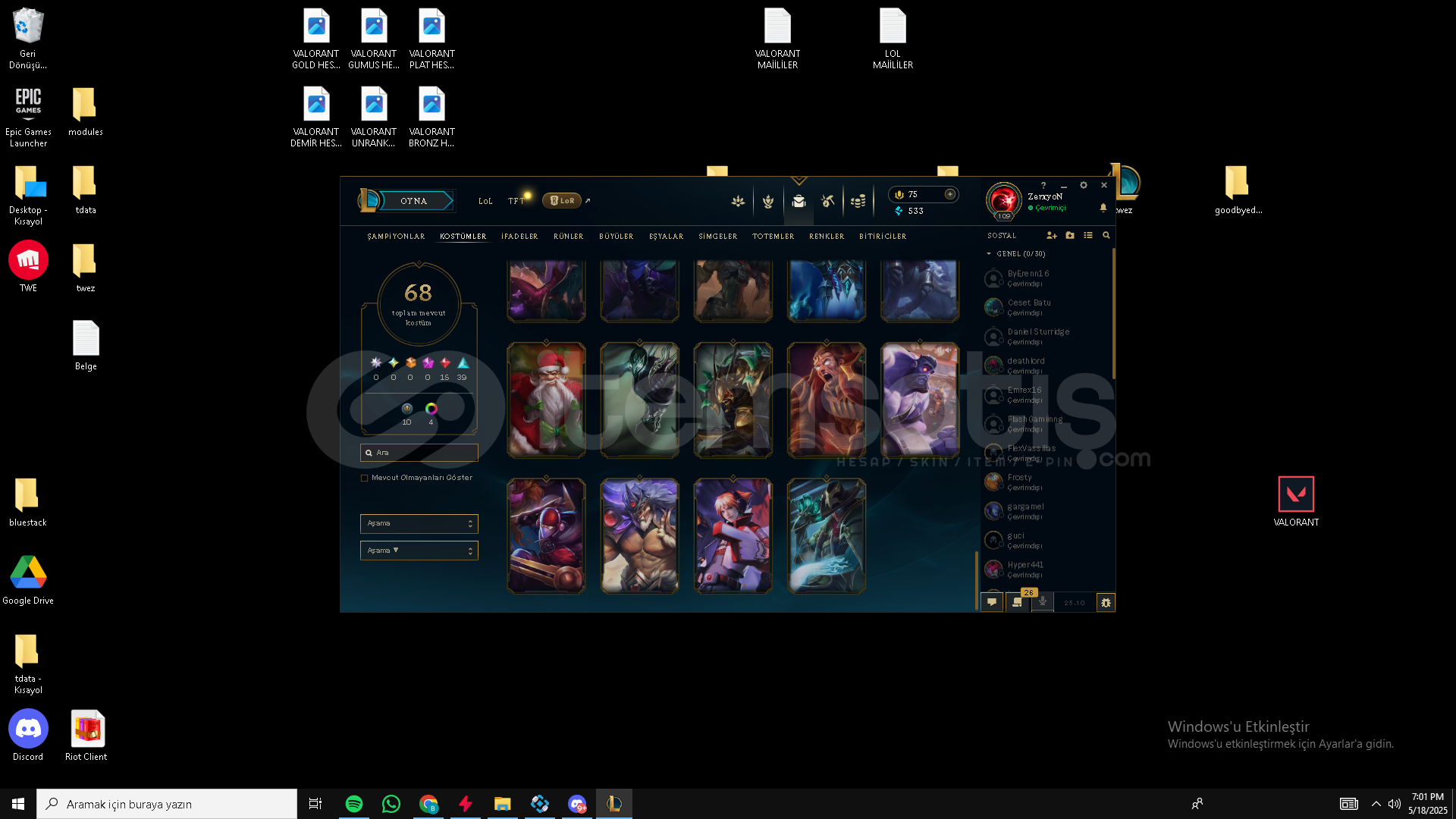
Task: Open Spotify from the taskbar
Action: click(x=354, y=804)
